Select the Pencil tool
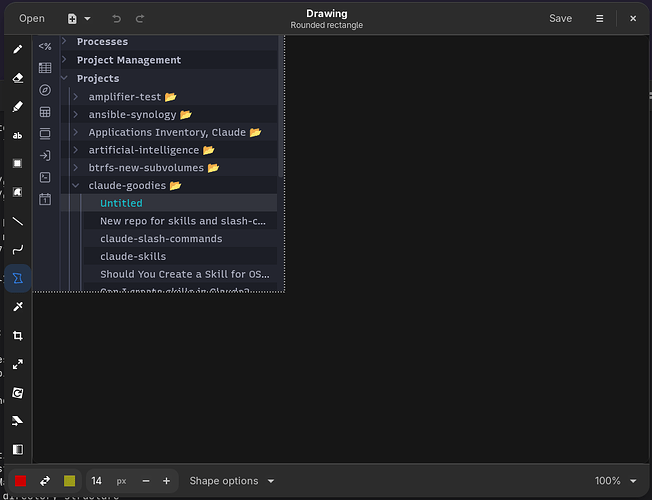This screenshot has height=500, width=652. (17, 50)
